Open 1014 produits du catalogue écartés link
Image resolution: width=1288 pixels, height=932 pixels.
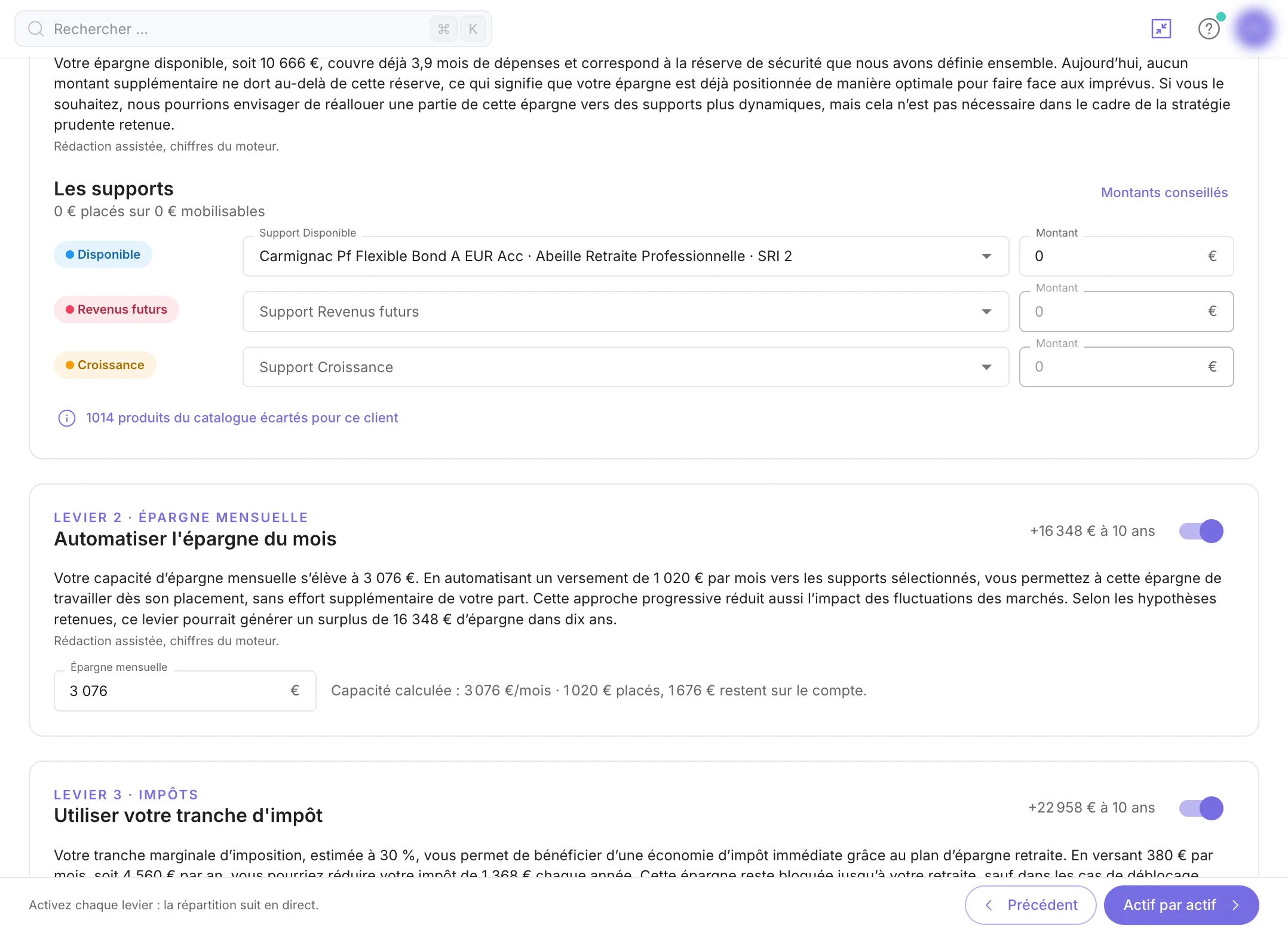(x=242, y=418)
